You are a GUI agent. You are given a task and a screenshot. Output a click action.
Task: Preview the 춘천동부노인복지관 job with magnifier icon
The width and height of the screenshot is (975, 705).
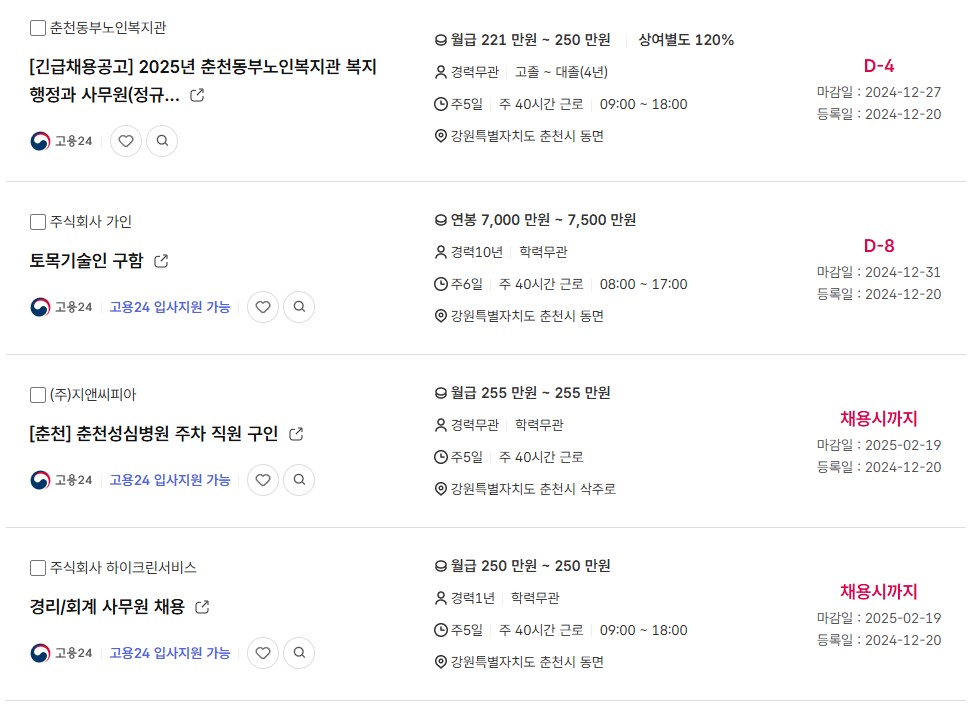tap(162, 141)
